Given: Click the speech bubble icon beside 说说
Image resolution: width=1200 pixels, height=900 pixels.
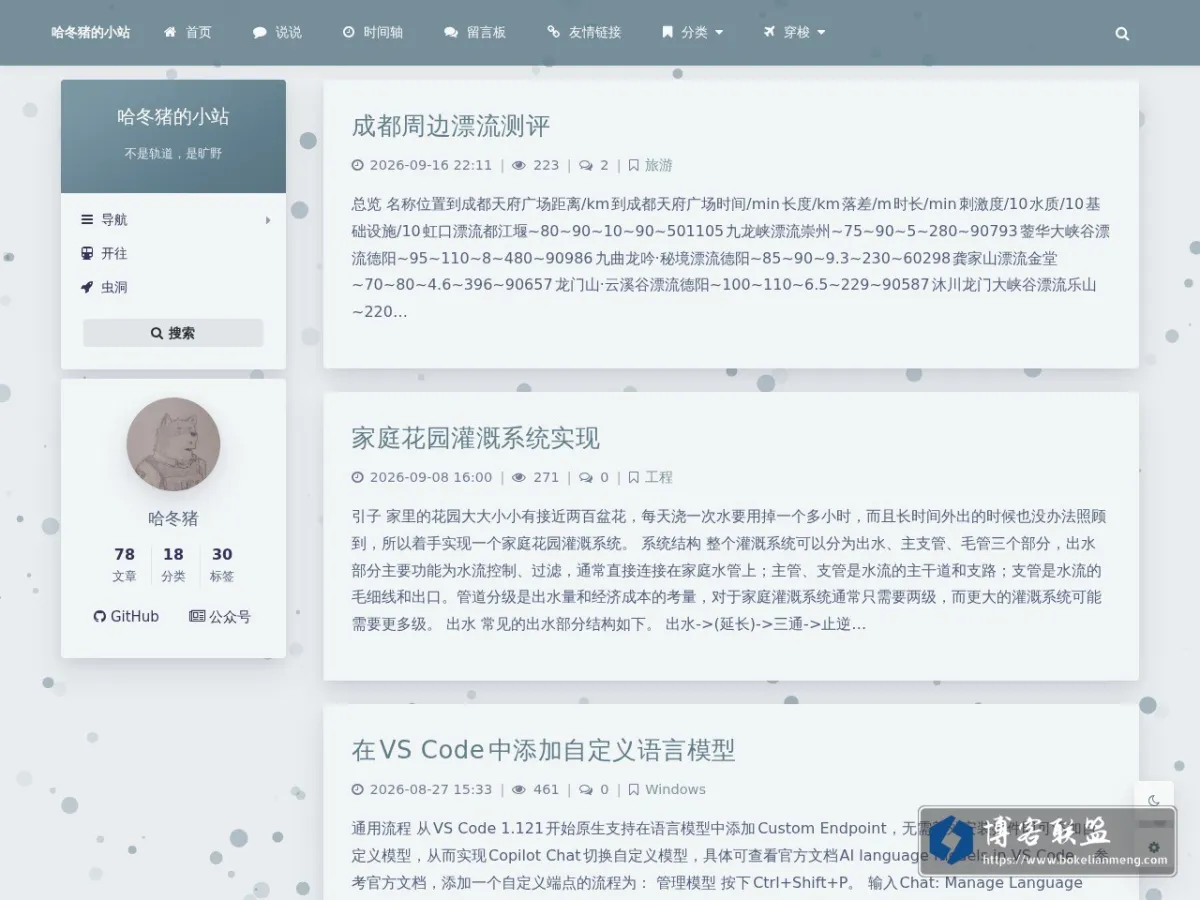Looking at the screenshot, I should (260, 32).
